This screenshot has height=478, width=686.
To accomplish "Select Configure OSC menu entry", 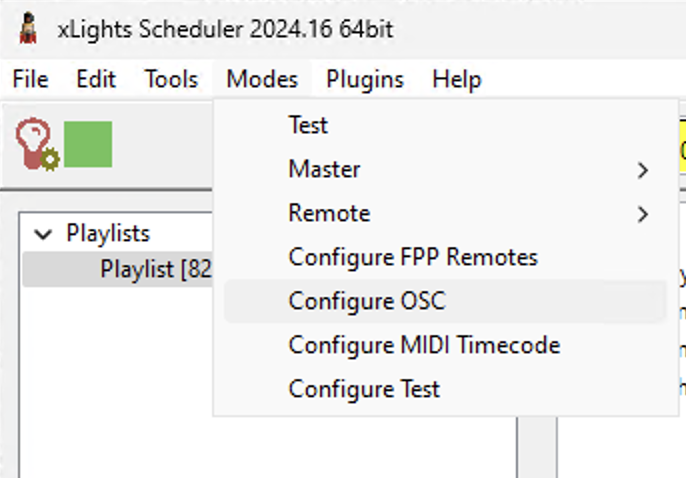I will [367, 301].
